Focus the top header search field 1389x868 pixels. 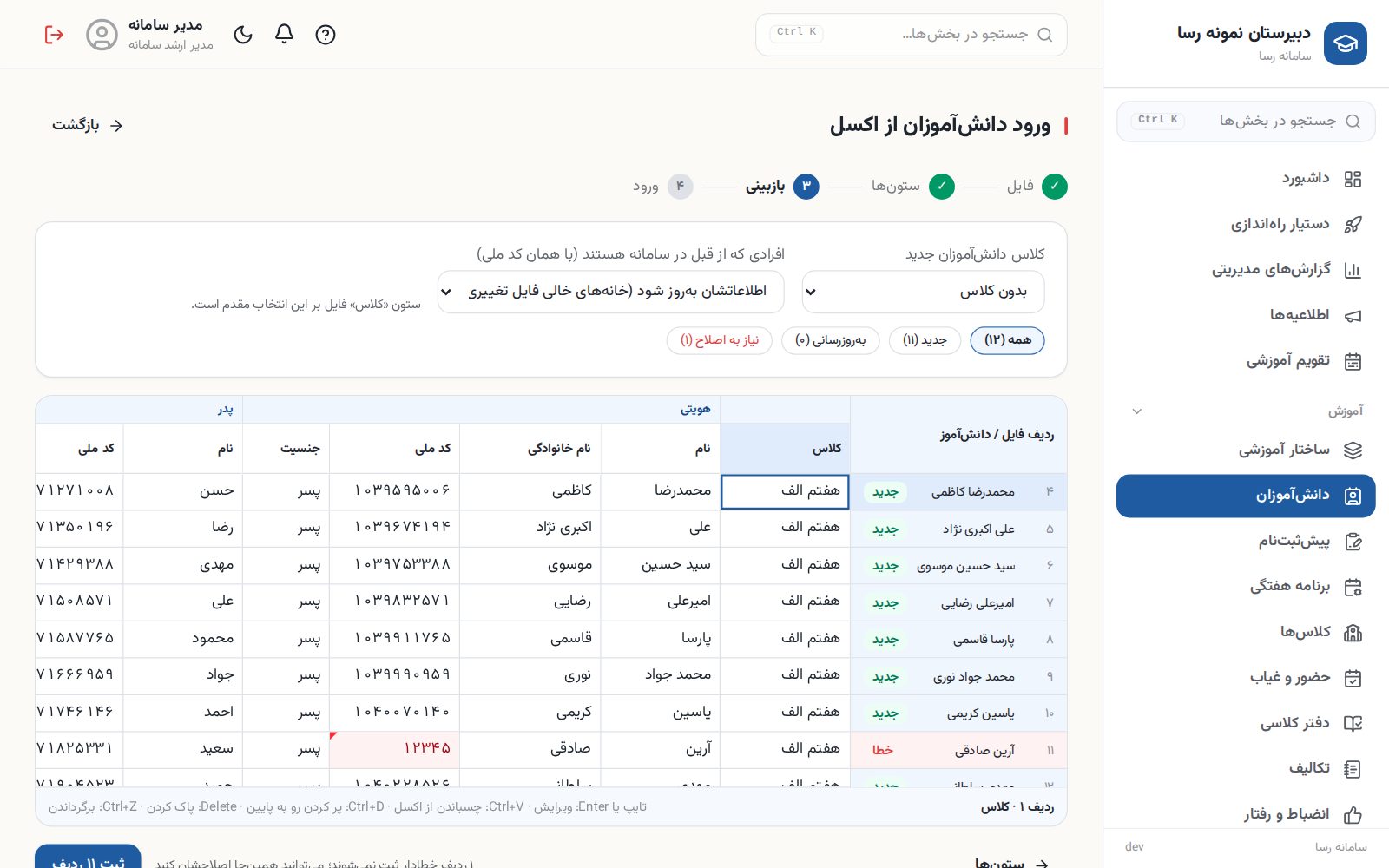click(x=912, y=35)
